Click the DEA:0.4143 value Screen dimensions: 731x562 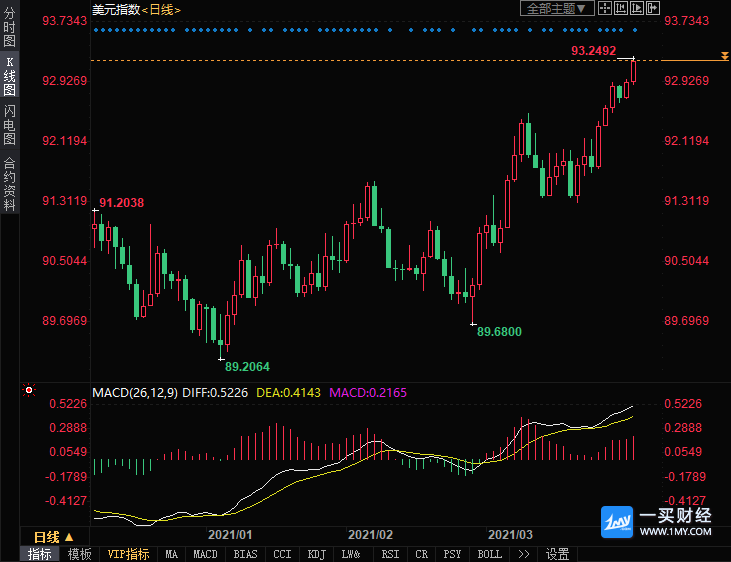[289, 393]
